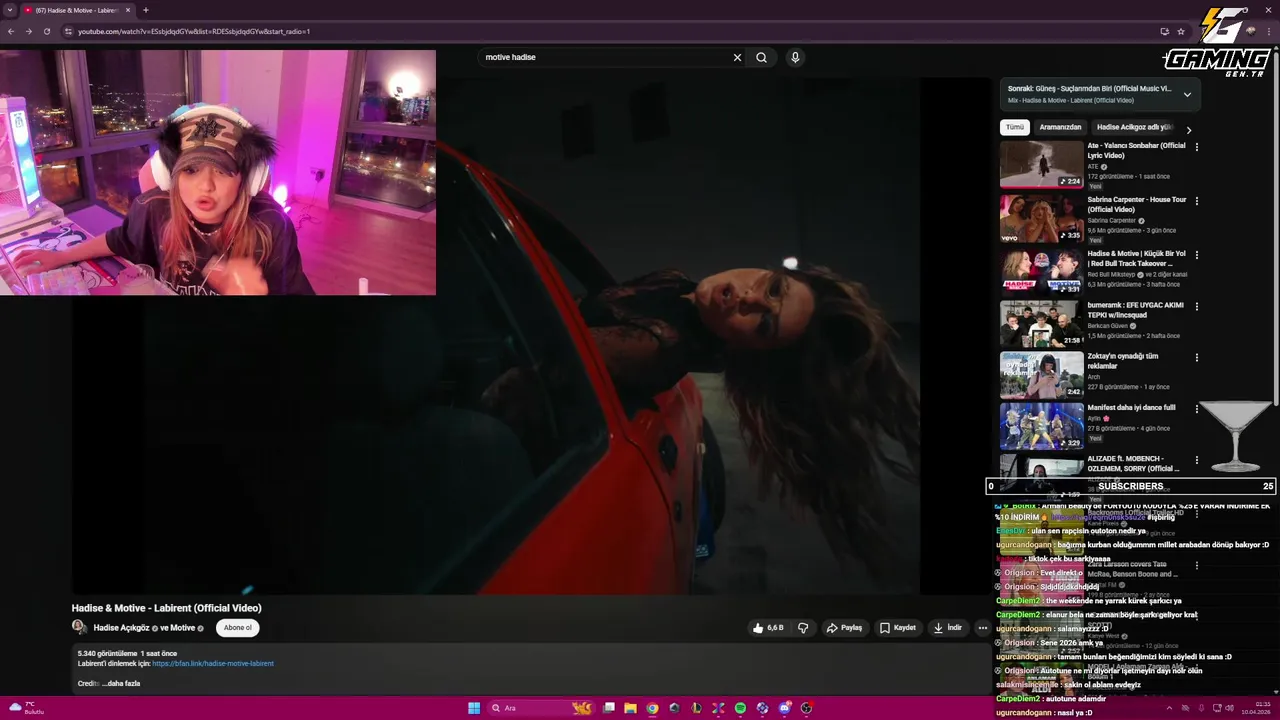Share the video via Paylaş

(844, 628)
